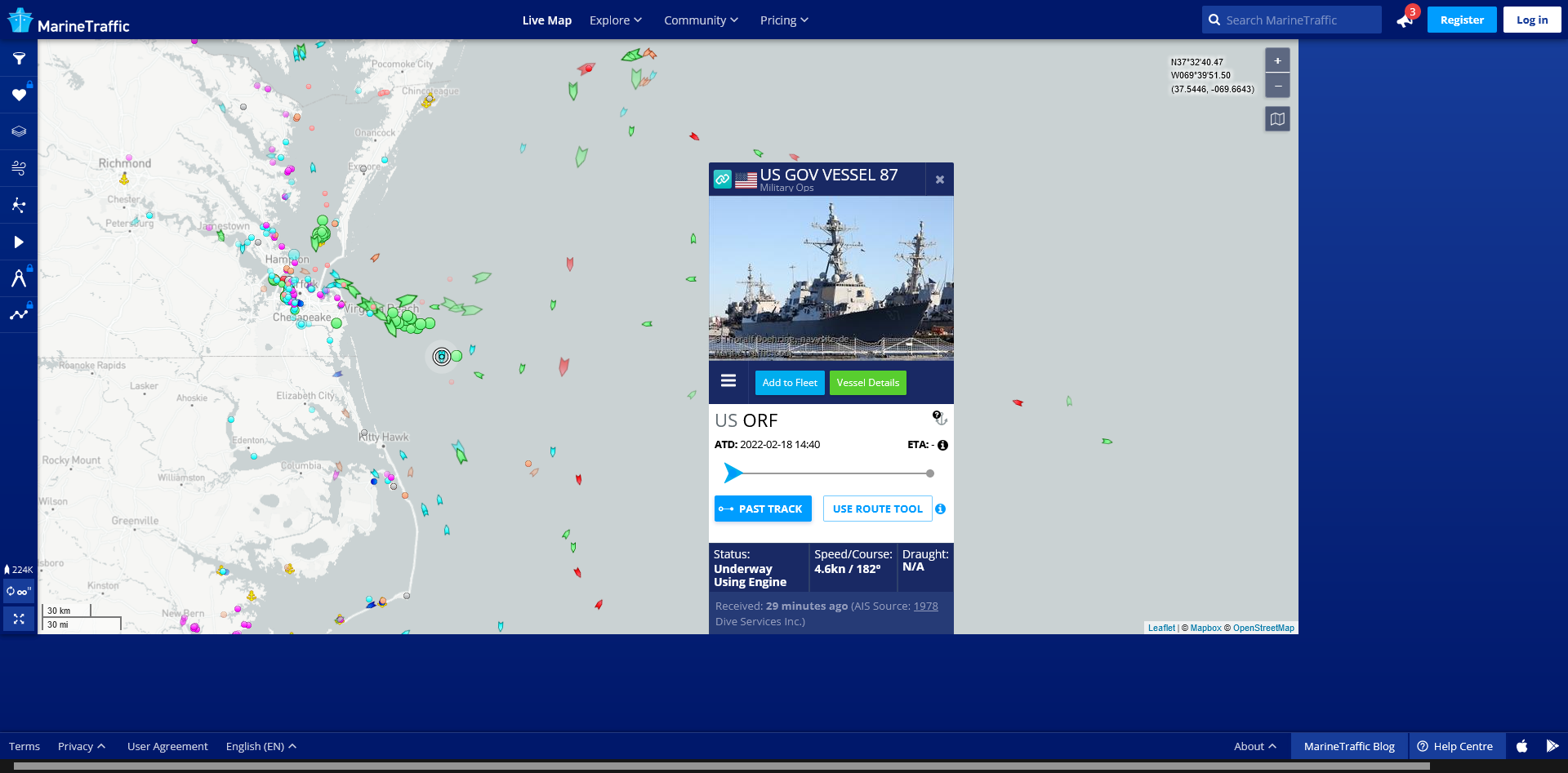
Task: Click the Google Play store icon
Action: pos(1552,746)
